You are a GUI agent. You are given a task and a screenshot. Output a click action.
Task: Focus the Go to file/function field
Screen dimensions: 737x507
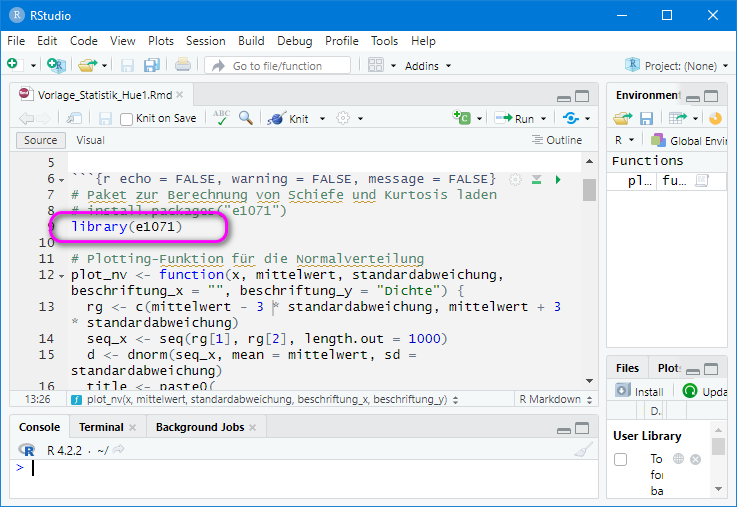pyautogui.click(x=277, y=65)
